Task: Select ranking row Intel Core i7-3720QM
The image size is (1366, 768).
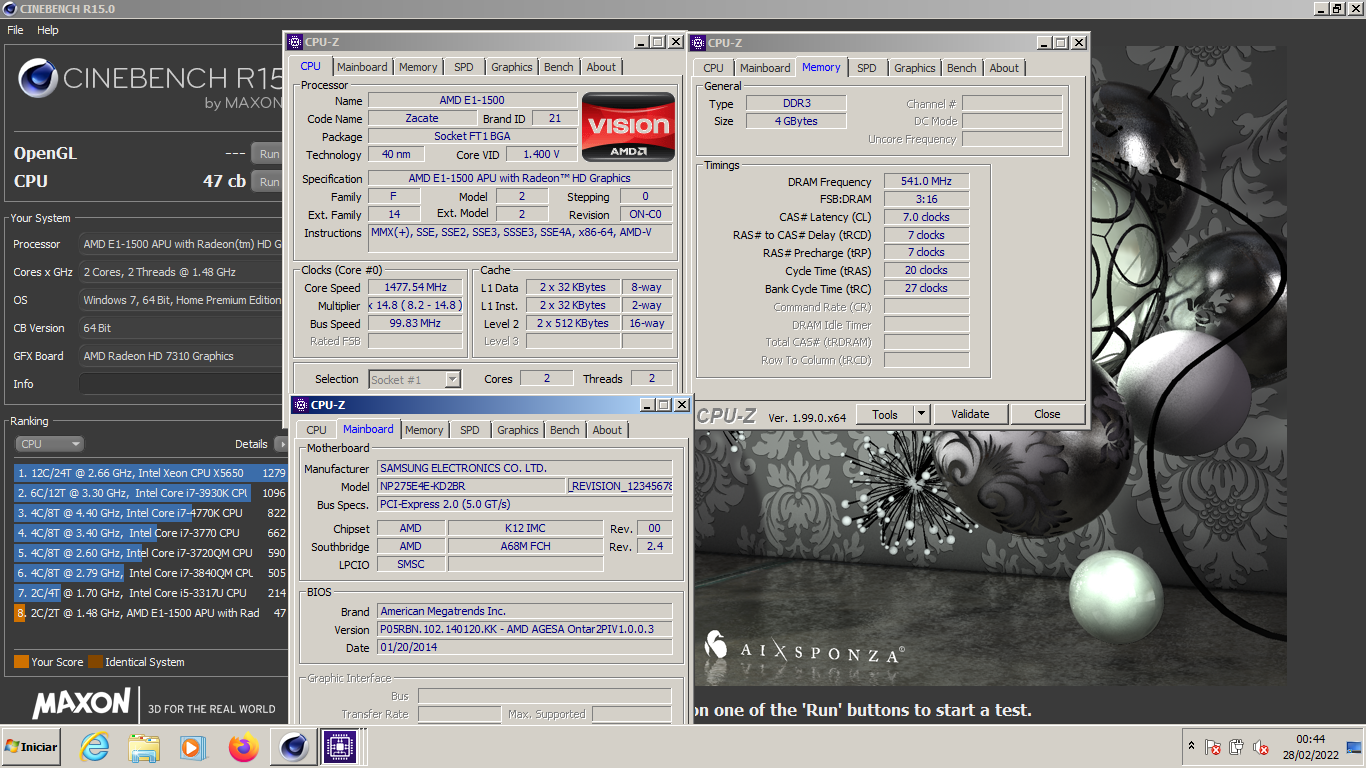Action: point(151,553)
